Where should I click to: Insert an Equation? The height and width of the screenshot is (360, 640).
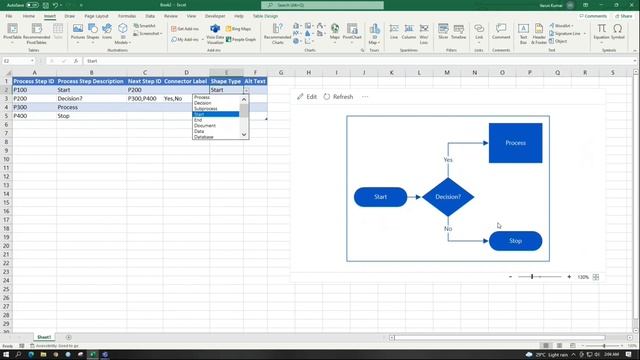point(601,32)
